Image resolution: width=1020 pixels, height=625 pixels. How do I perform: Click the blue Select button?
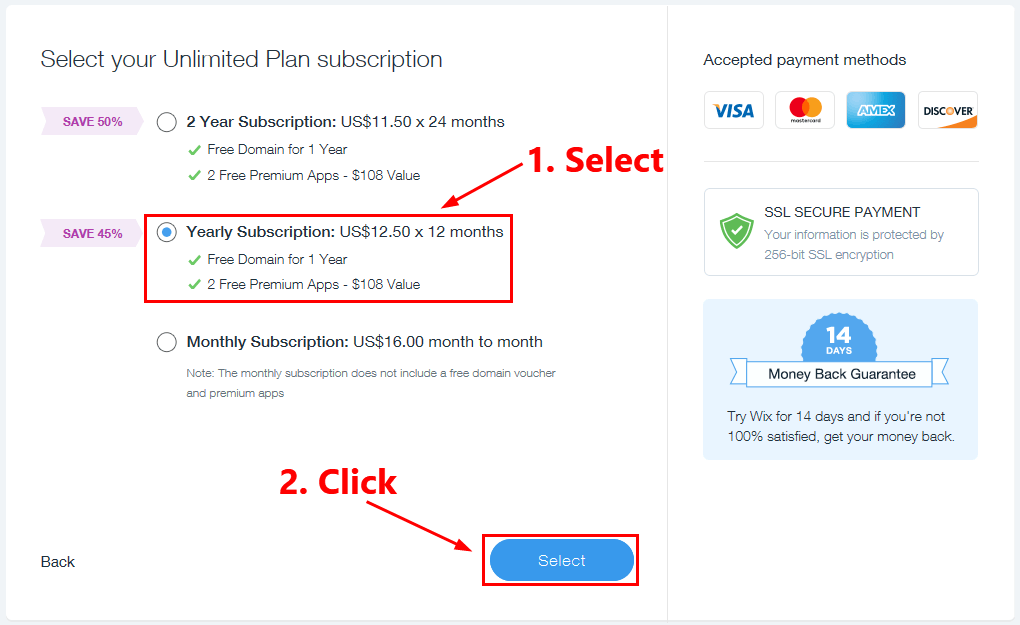[561, 560]
